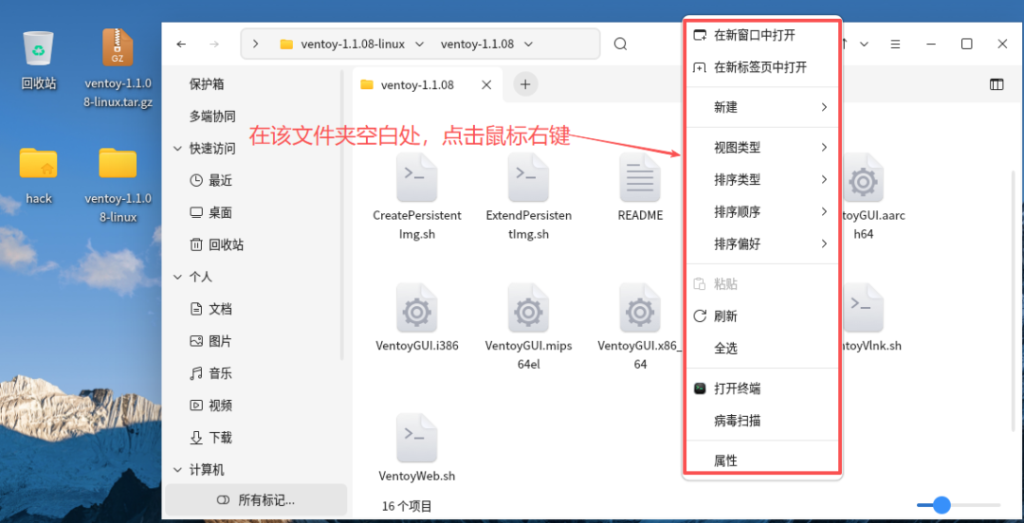Click the sidebar vertical scrollbar
This screenshot has width=1024, height=523.
click(x=342, y=215)
